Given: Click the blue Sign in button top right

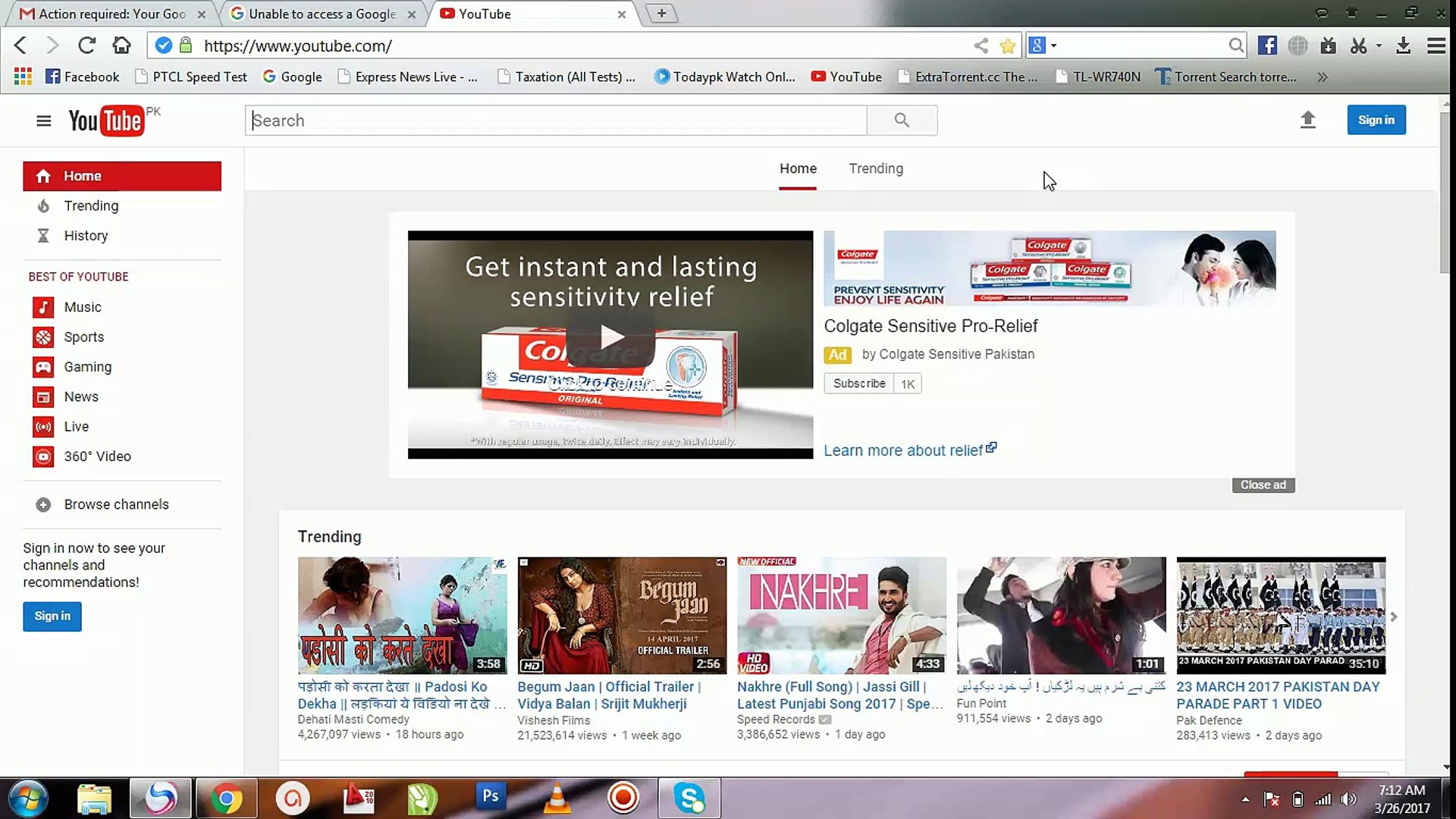Looking at the screenshot, I should click(1376, 120).
